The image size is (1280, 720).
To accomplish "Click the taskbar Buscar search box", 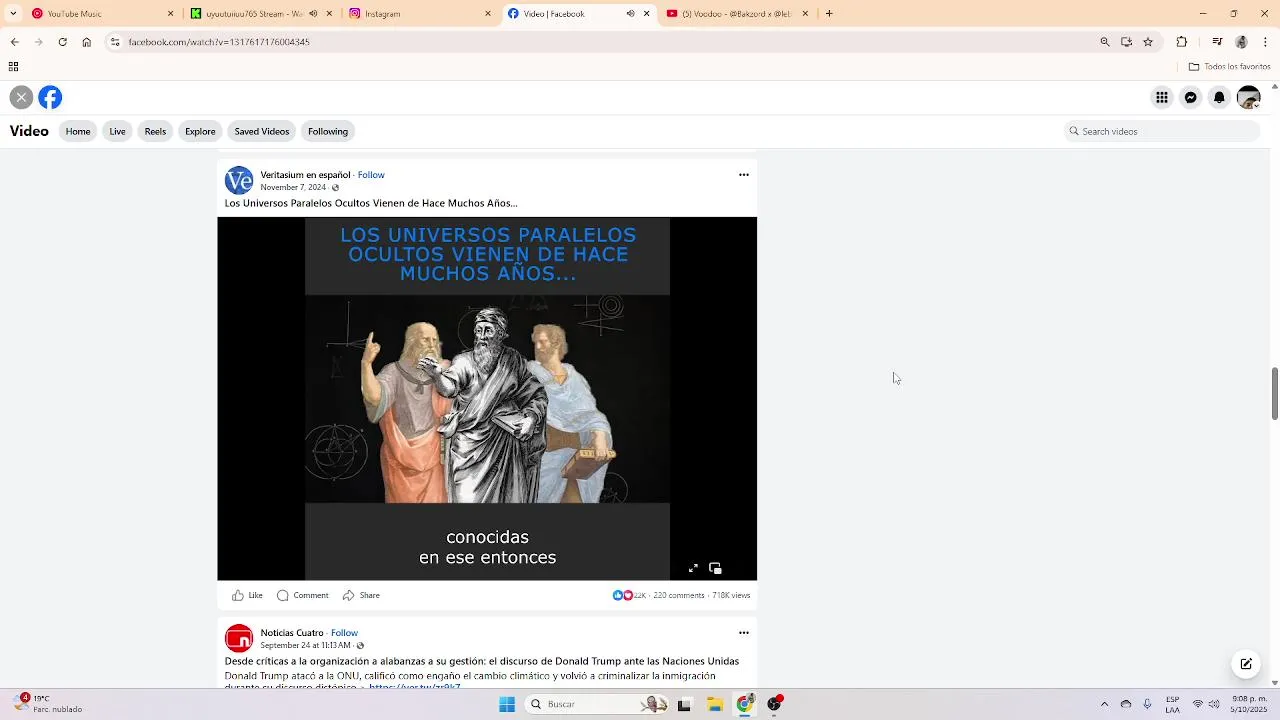I will coord(597,704).
